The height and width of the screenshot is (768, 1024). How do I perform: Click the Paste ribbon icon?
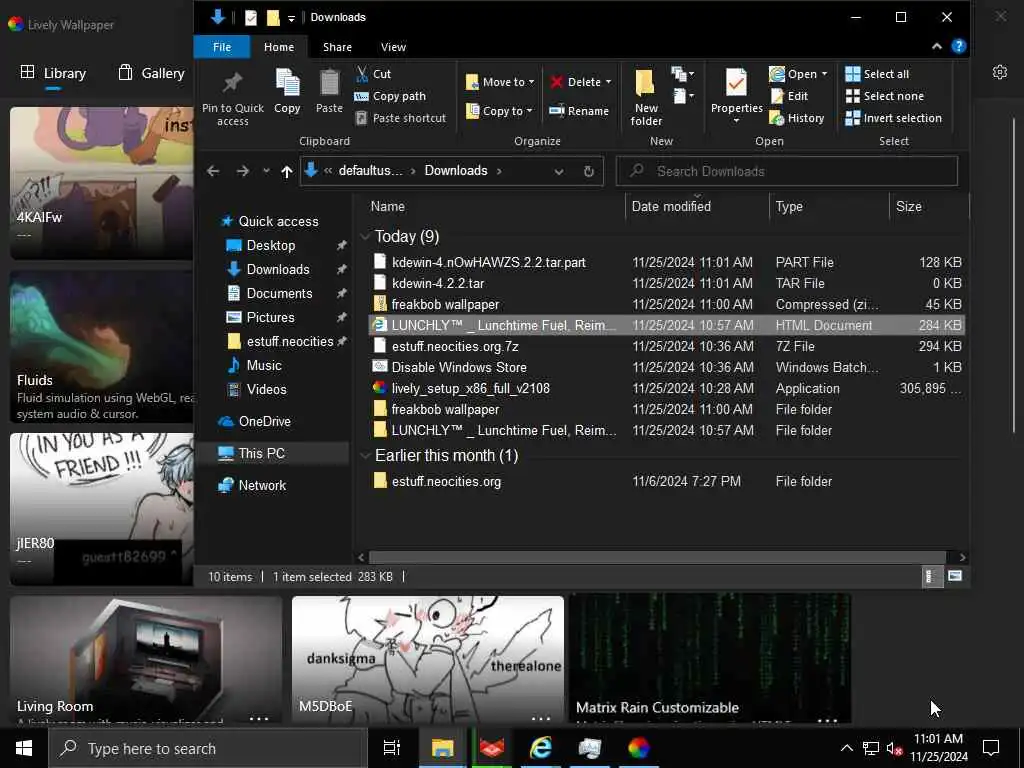click(329, 91)
